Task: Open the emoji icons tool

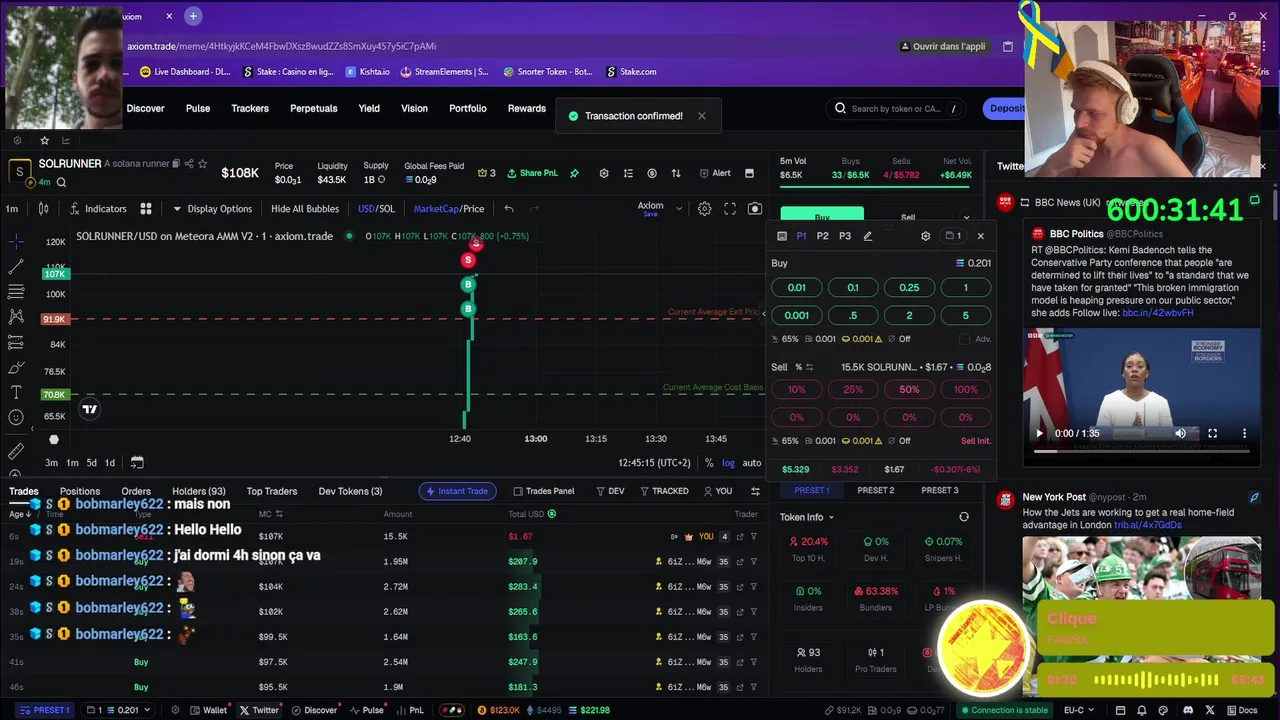Action: pyautogui.click(x=16, y=417)
